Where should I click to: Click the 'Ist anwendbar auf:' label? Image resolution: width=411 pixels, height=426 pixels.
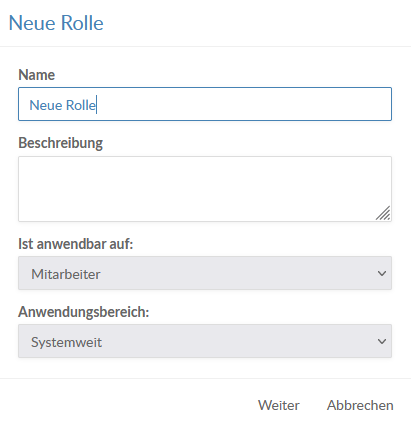click(76, 244)
